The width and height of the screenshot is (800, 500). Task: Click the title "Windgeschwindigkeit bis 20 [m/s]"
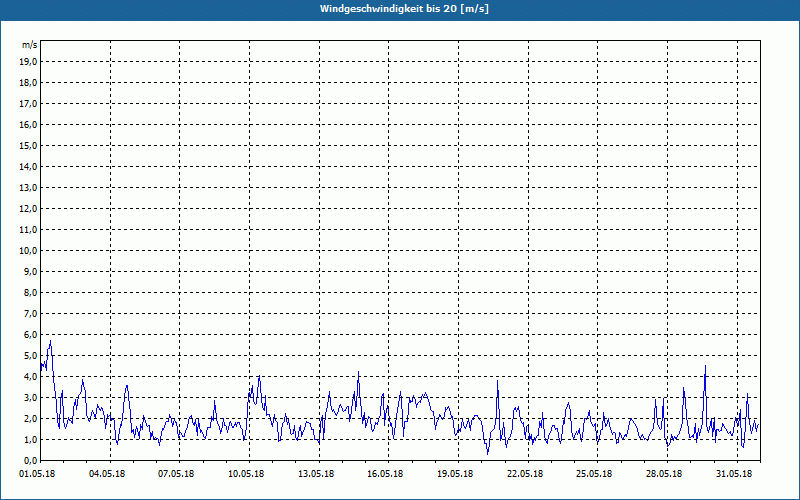coord(404,9)
